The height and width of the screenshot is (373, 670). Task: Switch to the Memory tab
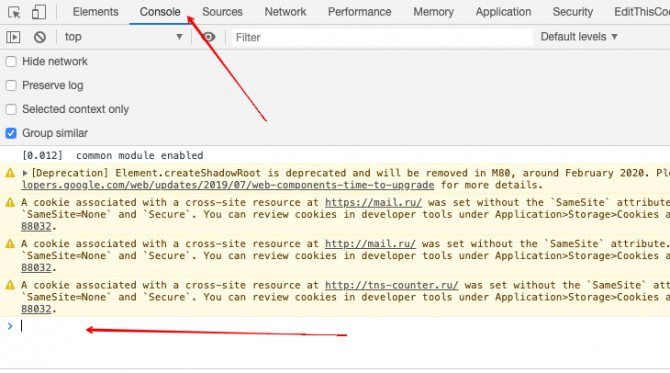pos(433,12)
